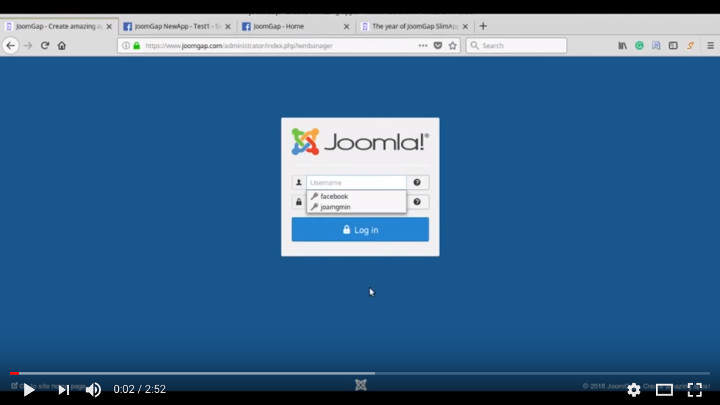Viewport: 720px width, 405px height.
Task: Close the JoomGap - Home tab
Action: [x=347, y=27]
